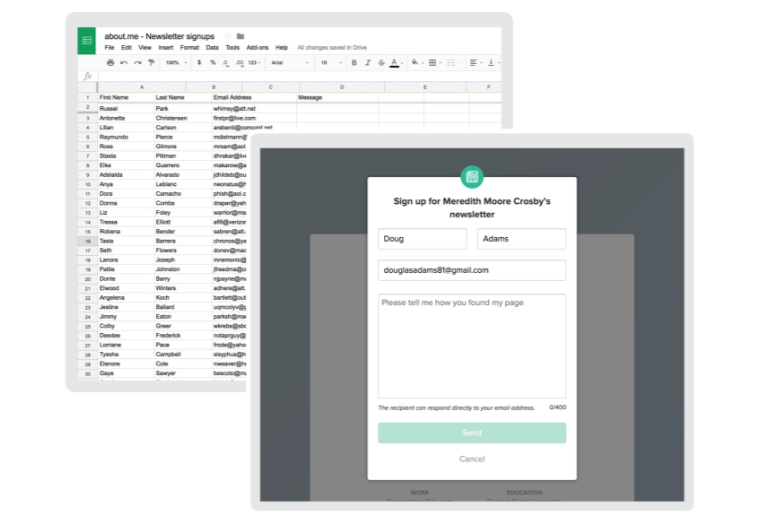
Task: Click the email field douglasadams81@gmail.com
Action: 472,270
